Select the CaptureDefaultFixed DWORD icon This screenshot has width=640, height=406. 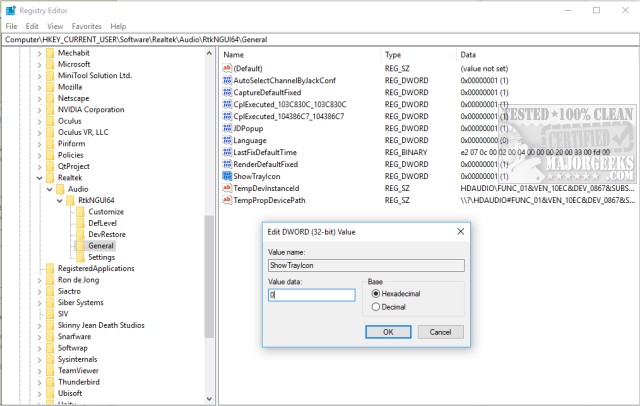pos(227,92)
